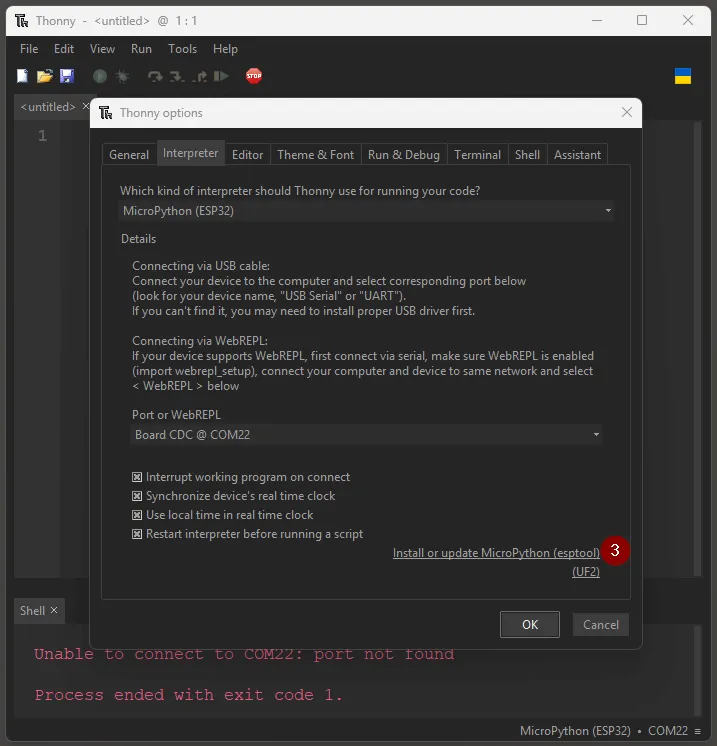
Task: Switch to the Run & Debug tab
Action: (x=403, y=155)
